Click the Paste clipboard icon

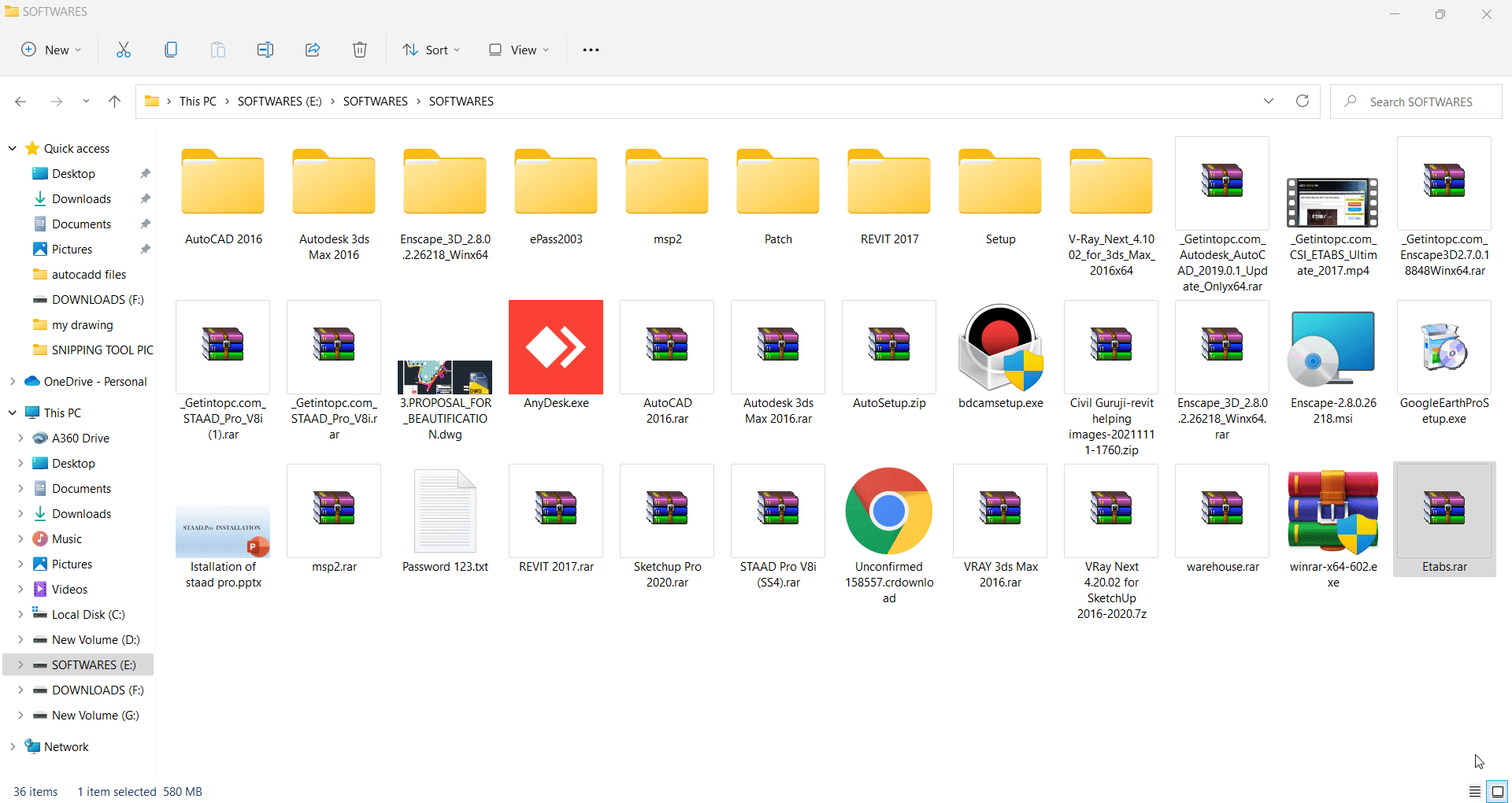218,50
